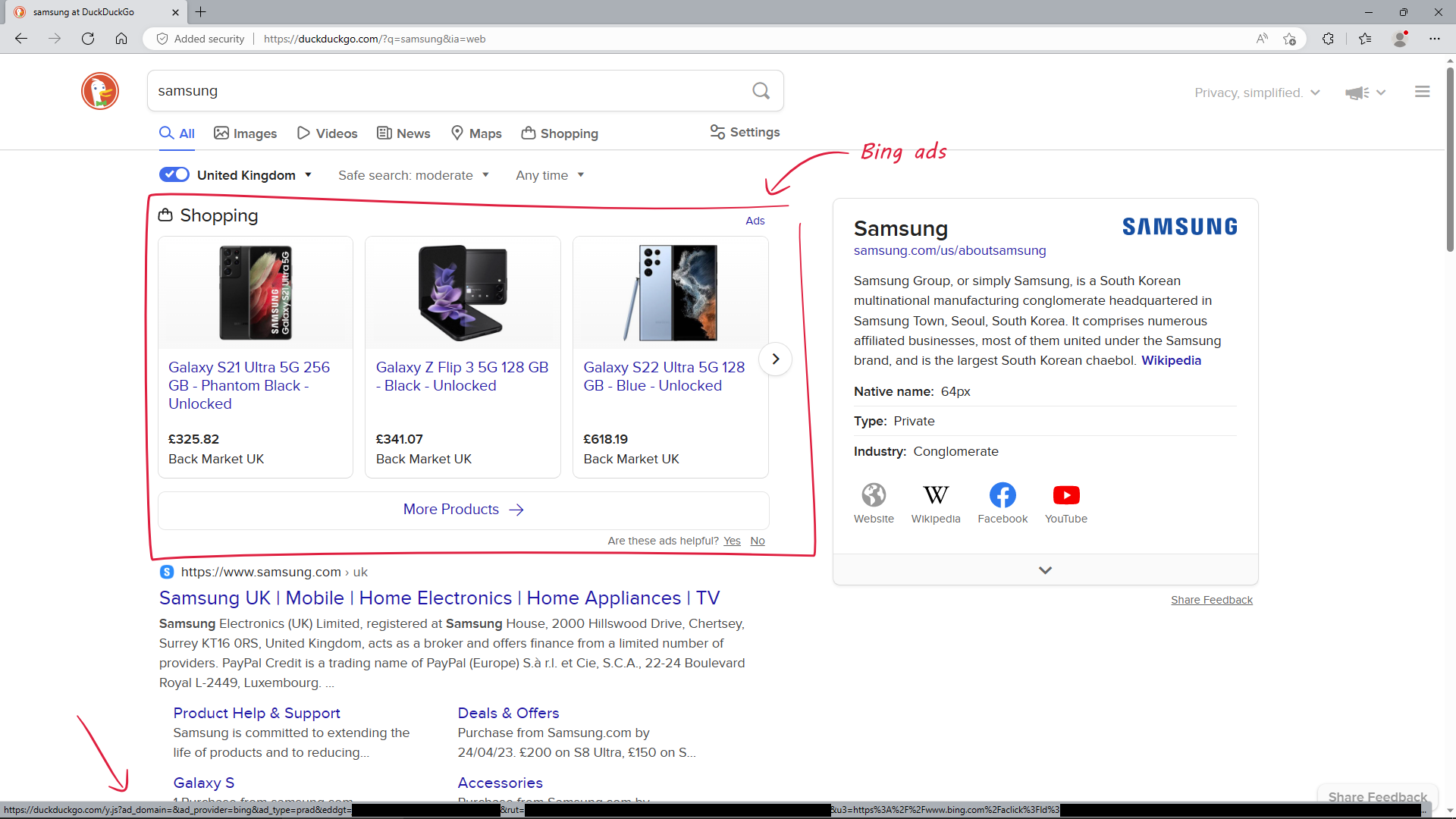1456x819 pixels.
Task: Switch to the News tab
Action: 403,133
